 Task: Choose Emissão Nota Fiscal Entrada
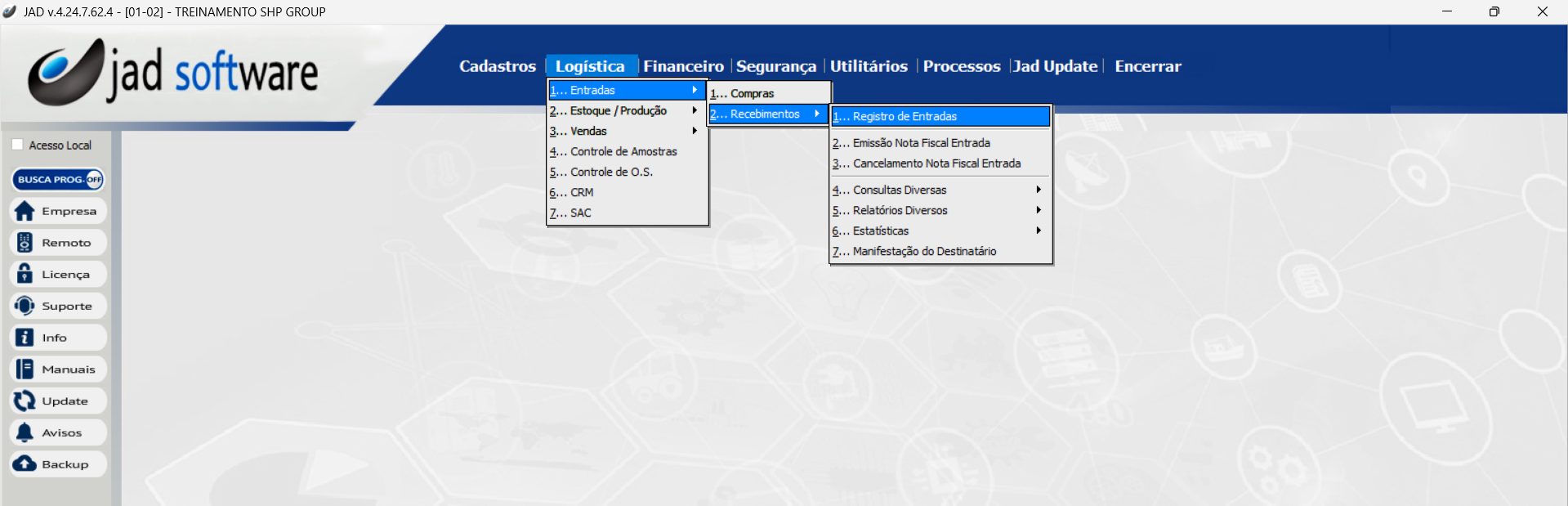pos(922,143)
